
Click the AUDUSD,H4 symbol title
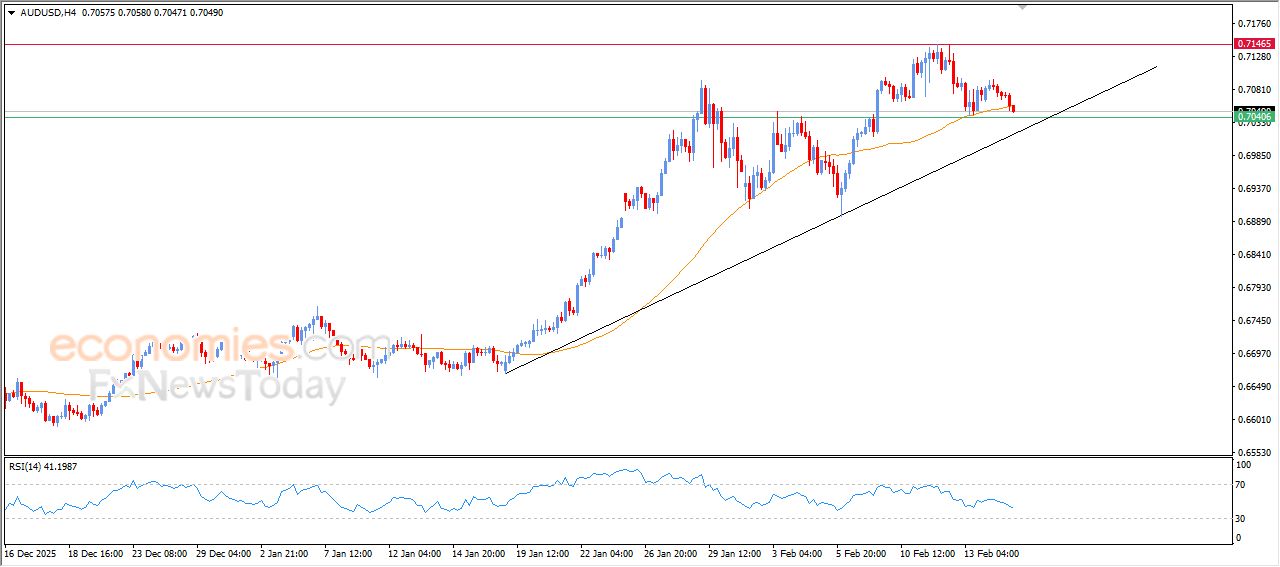[x=48, y=12]
